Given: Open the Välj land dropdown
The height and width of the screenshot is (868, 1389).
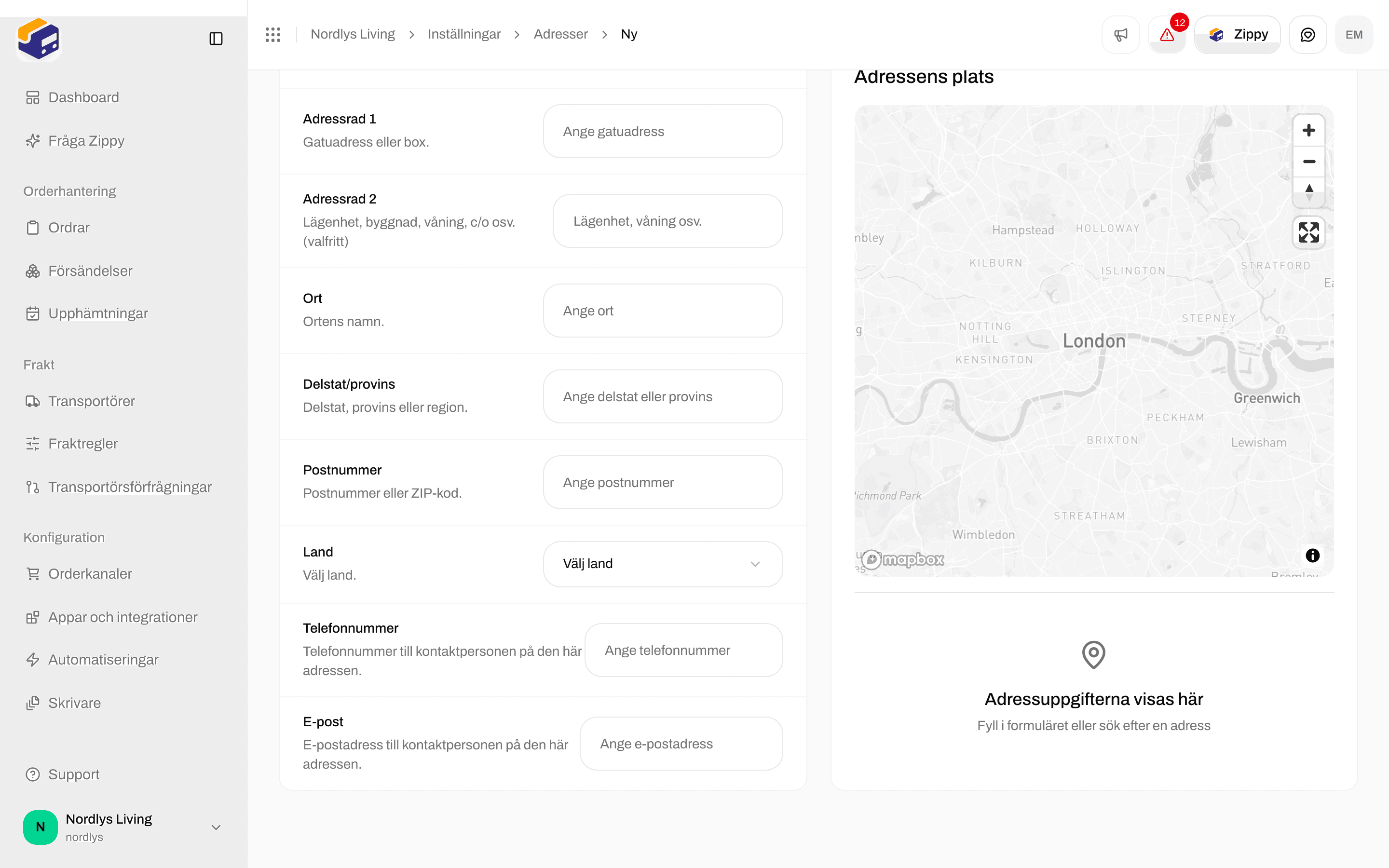Looking at the screenshot, I should (663, 564).
